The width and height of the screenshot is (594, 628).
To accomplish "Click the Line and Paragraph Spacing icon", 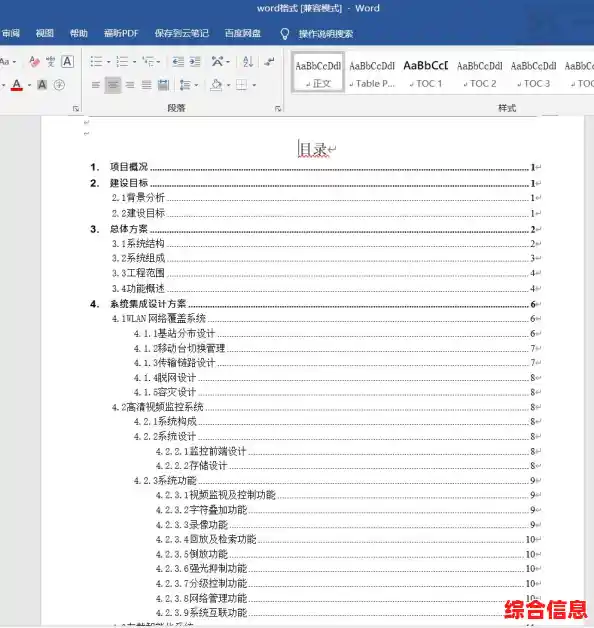I will [185, 85].
